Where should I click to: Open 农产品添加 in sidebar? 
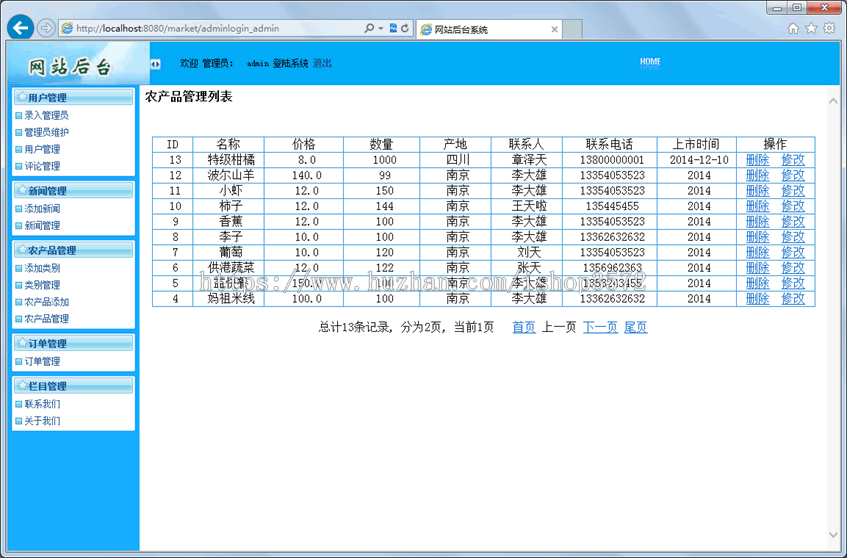click(46, 302)
